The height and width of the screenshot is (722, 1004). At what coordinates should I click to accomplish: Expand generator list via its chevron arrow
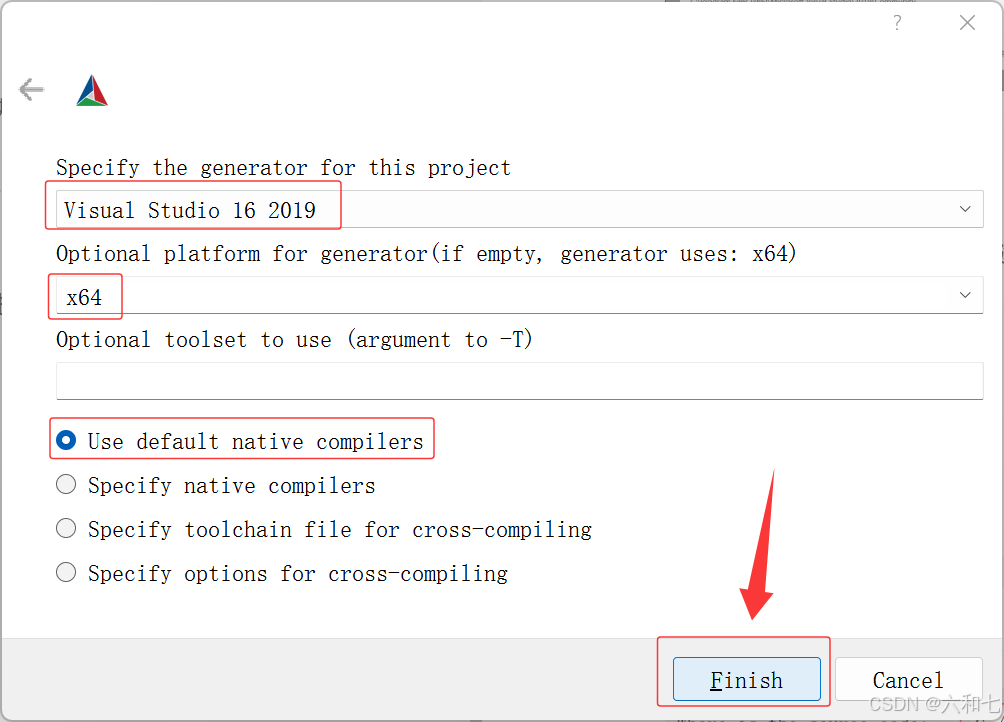[965, 209]
